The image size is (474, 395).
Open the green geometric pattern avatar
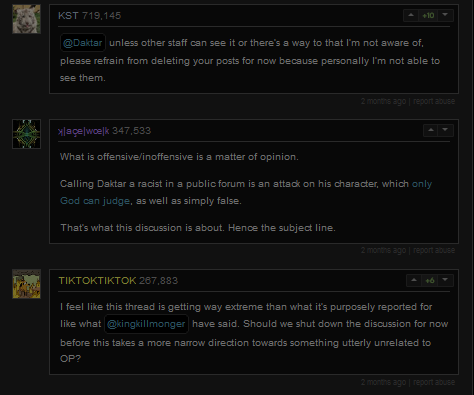tap(26, 134)
